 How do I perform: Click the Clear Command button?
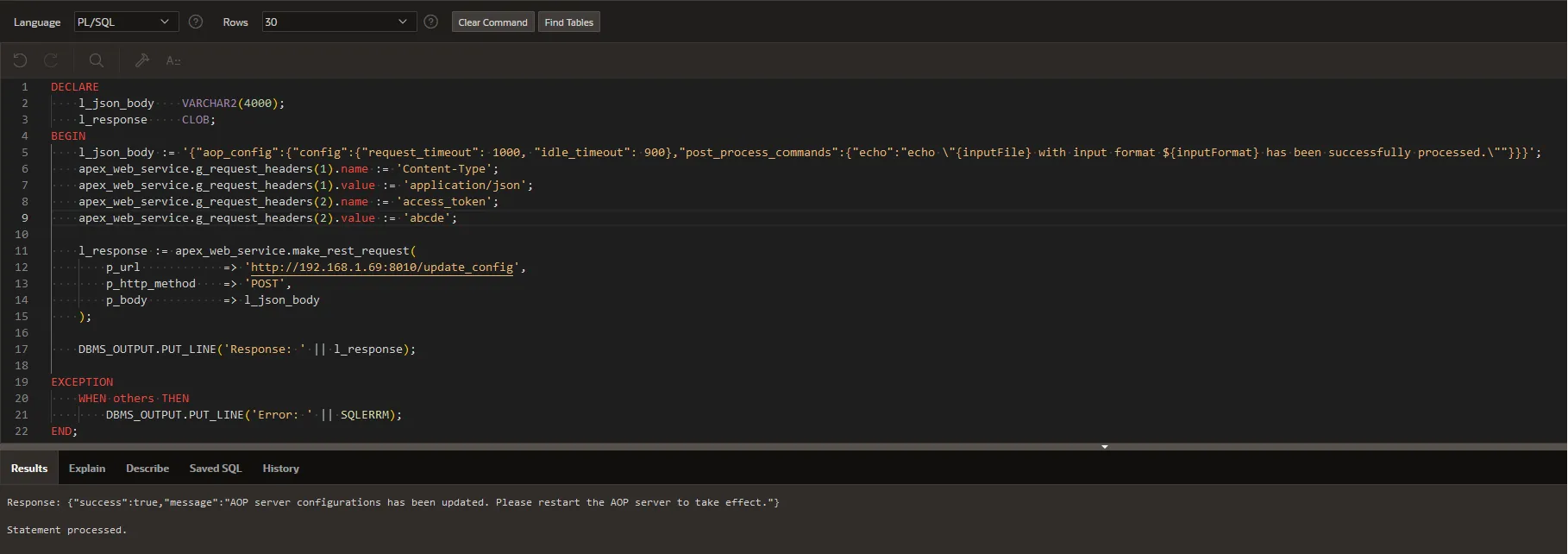(493, 22)
